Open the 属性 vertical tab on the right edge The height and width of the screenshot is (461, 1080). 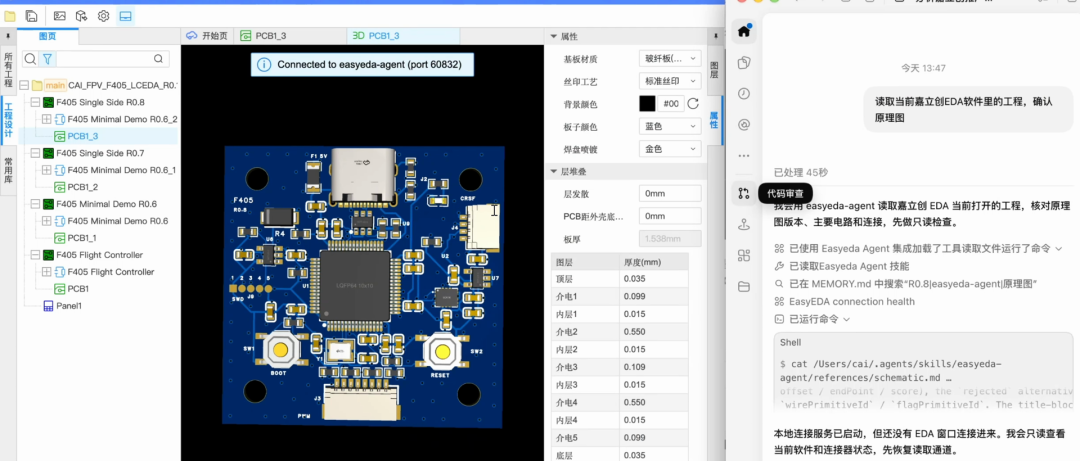(x=714, y=121)
